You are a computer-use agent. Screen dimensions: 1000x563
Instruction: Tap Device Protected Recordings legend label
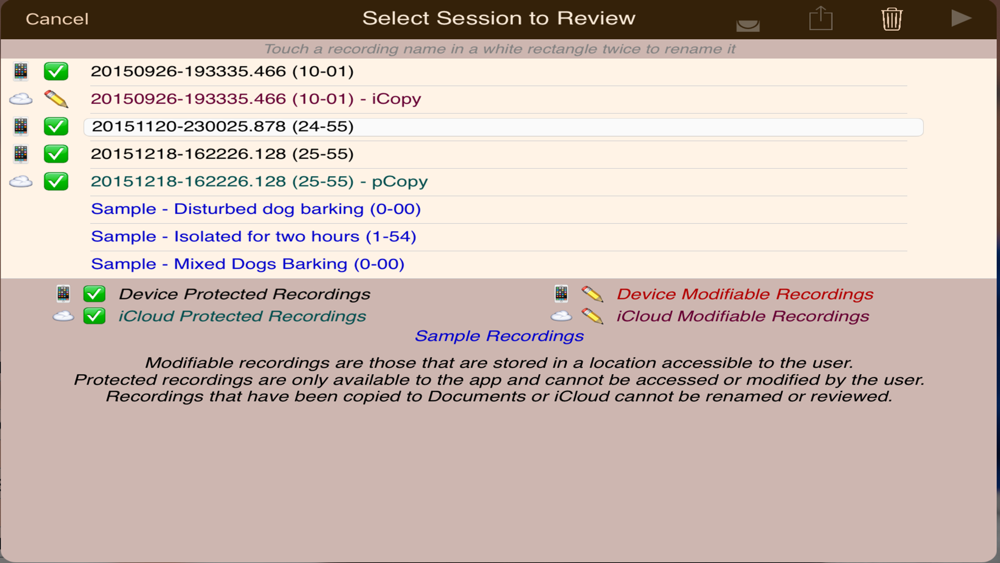coord(244,294)
